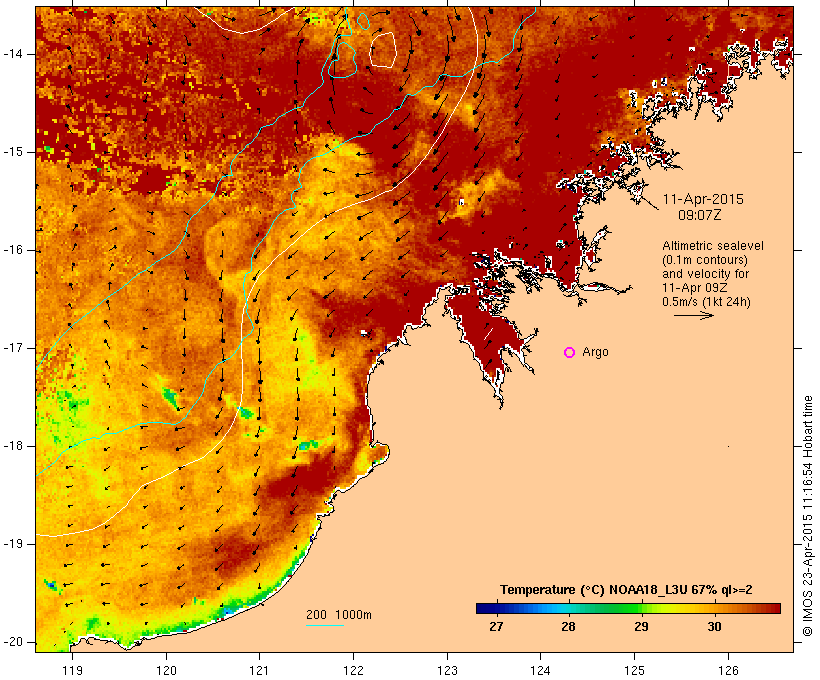Click the 'Argo' legend label

click(596, 353)
